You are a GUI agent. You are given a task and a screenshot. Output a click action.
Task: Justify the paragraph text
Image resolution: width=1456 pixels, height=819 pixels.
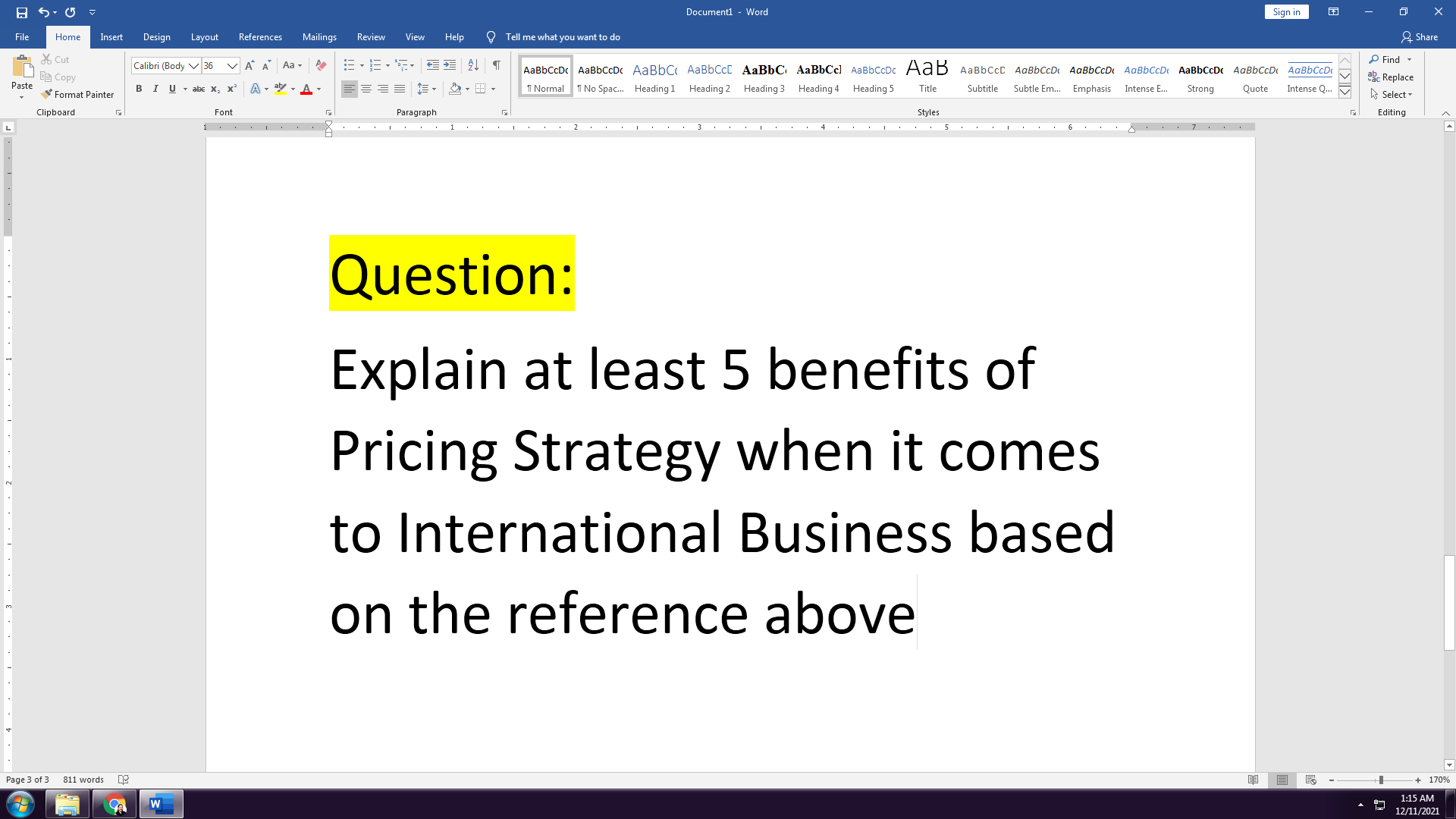click(400, 89)
